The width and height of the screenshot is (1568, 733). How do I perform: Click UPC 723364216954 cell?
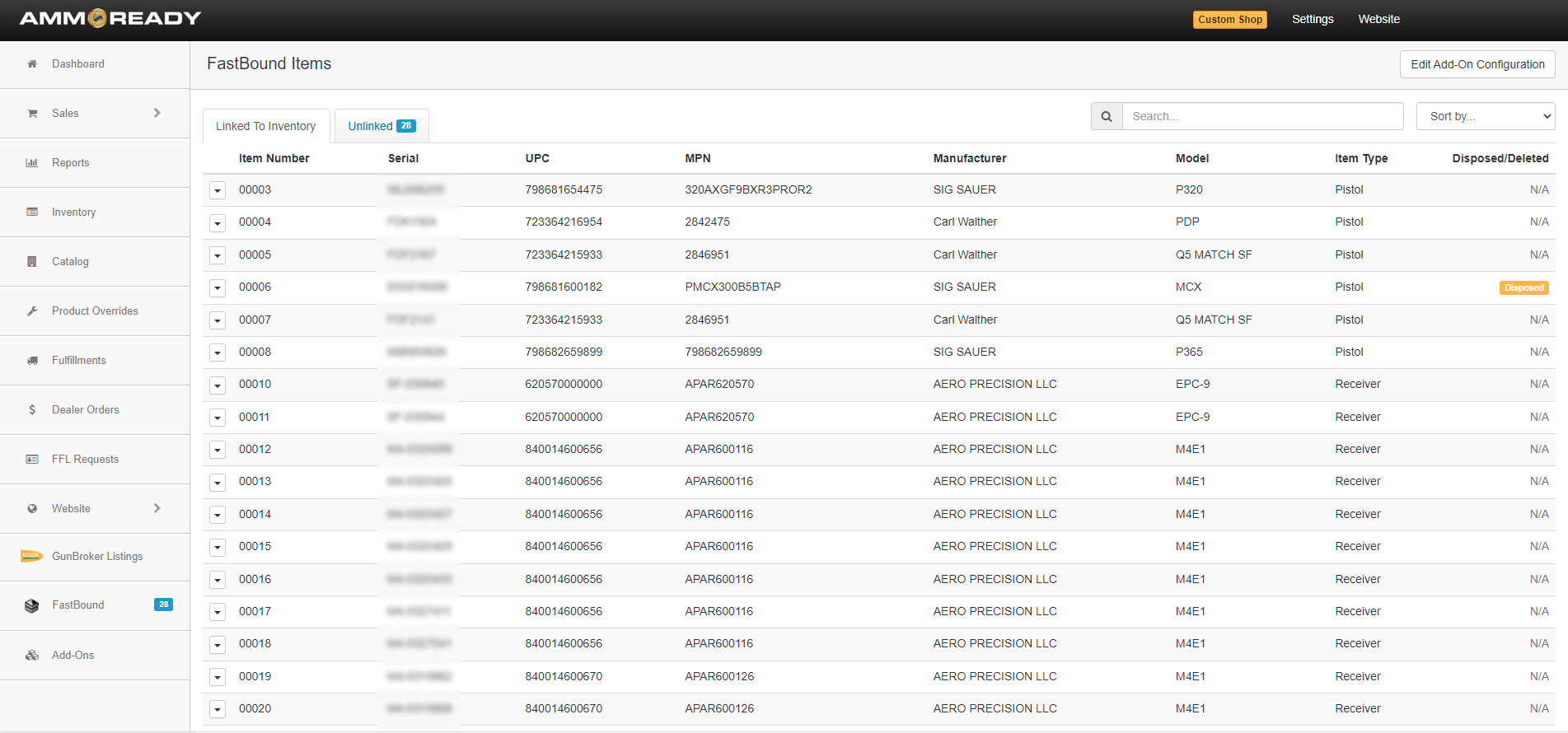coord(564,222)
